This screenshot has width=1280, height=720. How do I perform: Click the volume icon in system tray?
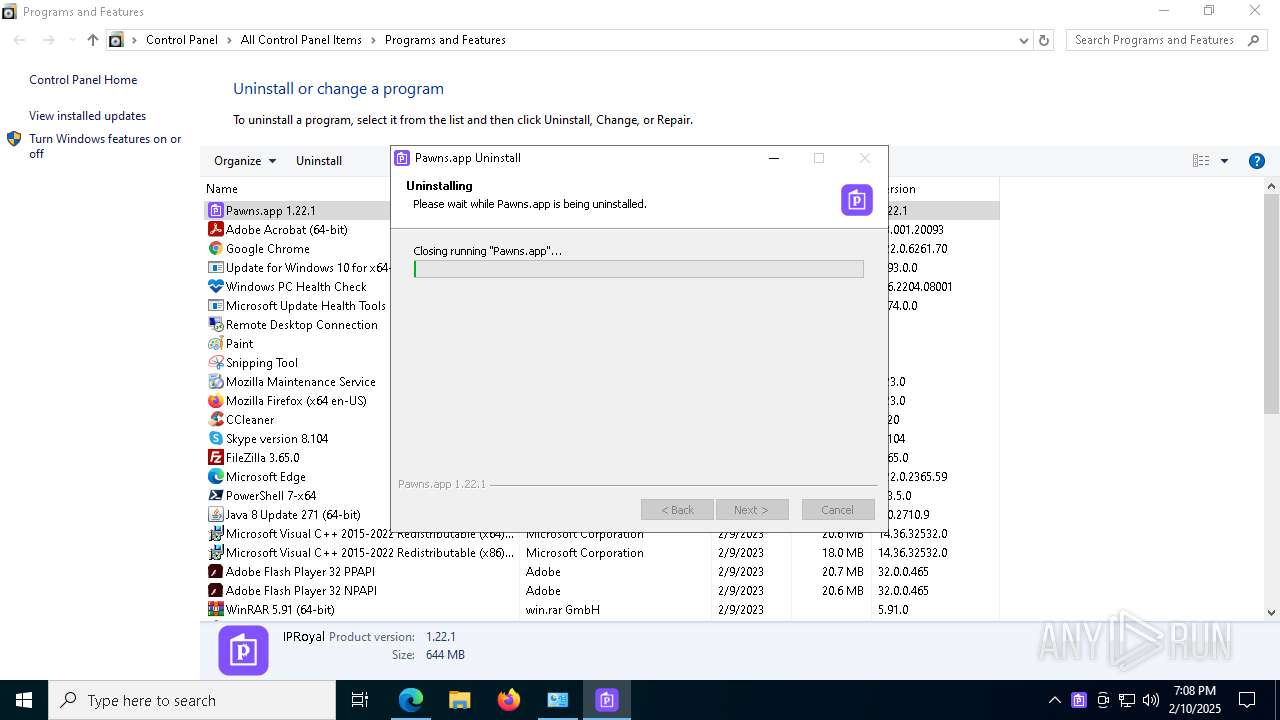click(x=1151, y=700)
